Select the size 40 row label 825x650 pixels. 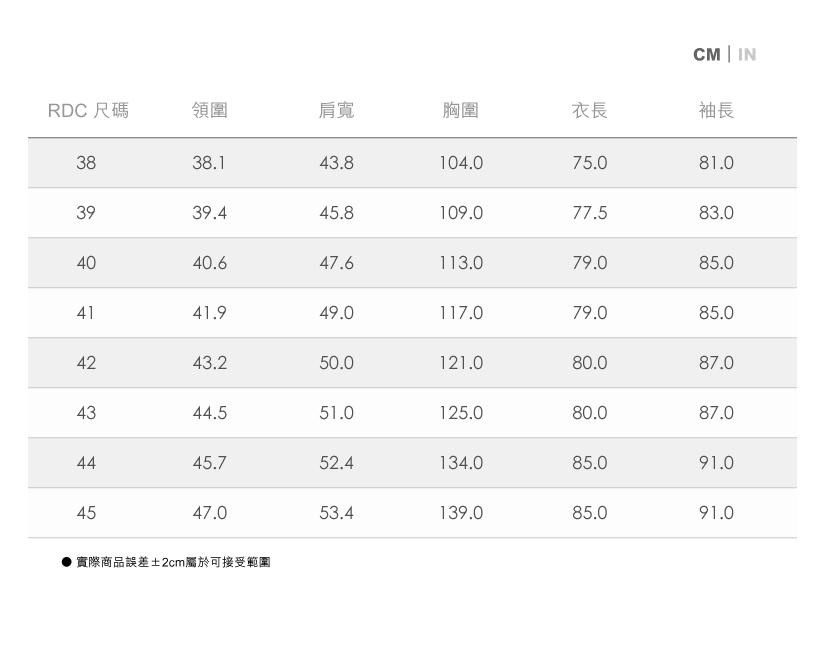[86, 263]
